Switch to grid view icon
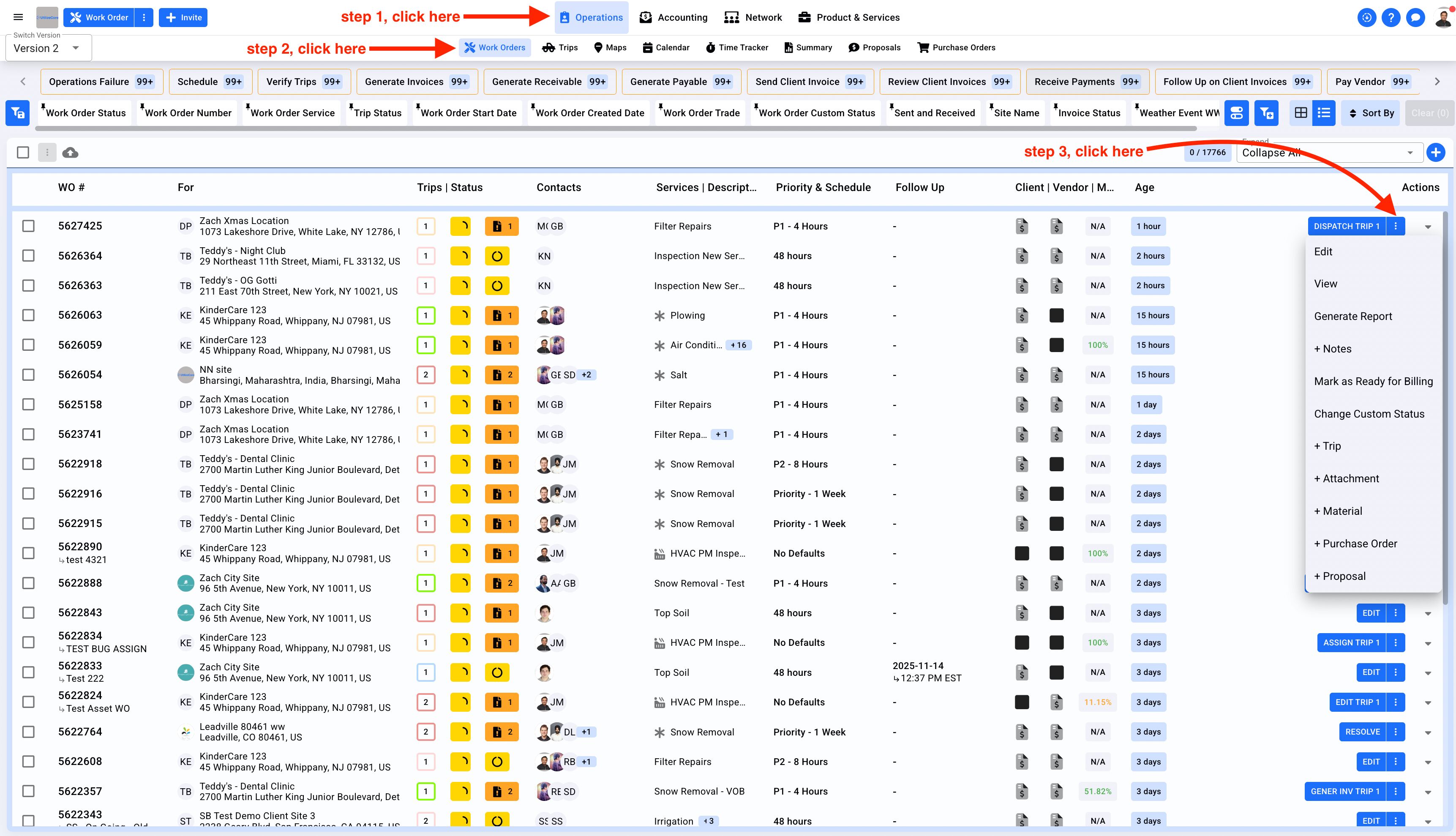1456x836 pixels. tap(1301, 113)
